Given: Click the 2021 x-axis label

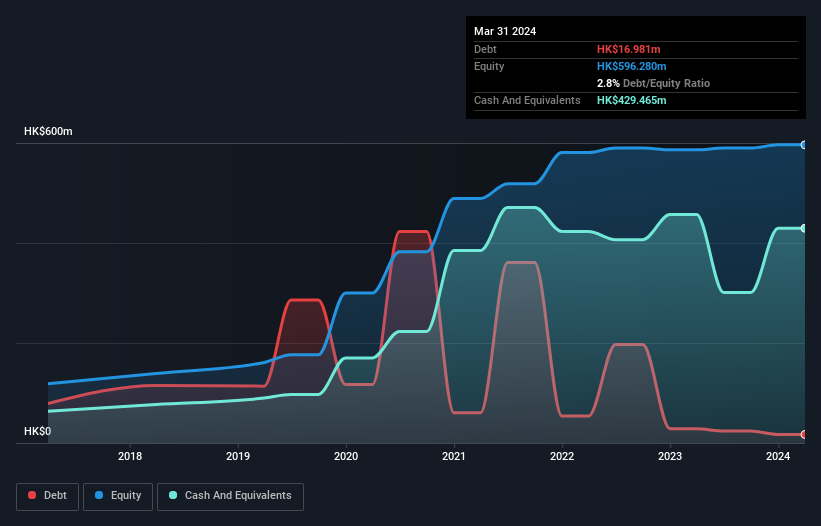Looking at the screenshot, I should [x=454, y=456].
